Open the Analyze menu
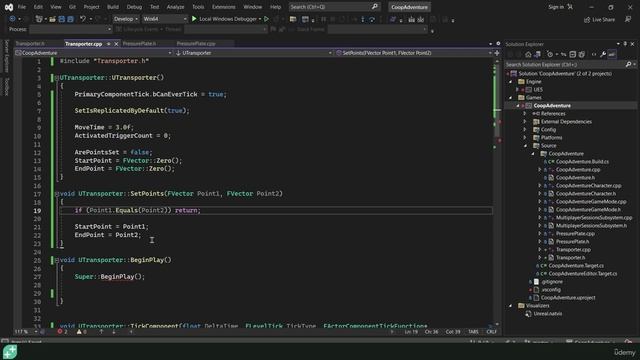Viewport: 640px width, 360px height. [176, 7]
